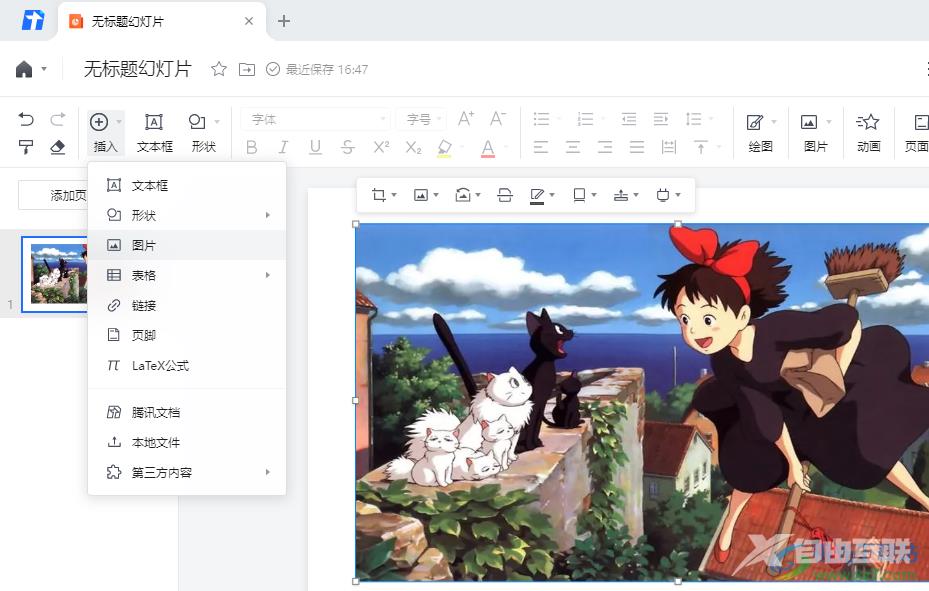Toggle bold formatting (B)
Viewport: 929px width, 591px height.
(252, 147)
